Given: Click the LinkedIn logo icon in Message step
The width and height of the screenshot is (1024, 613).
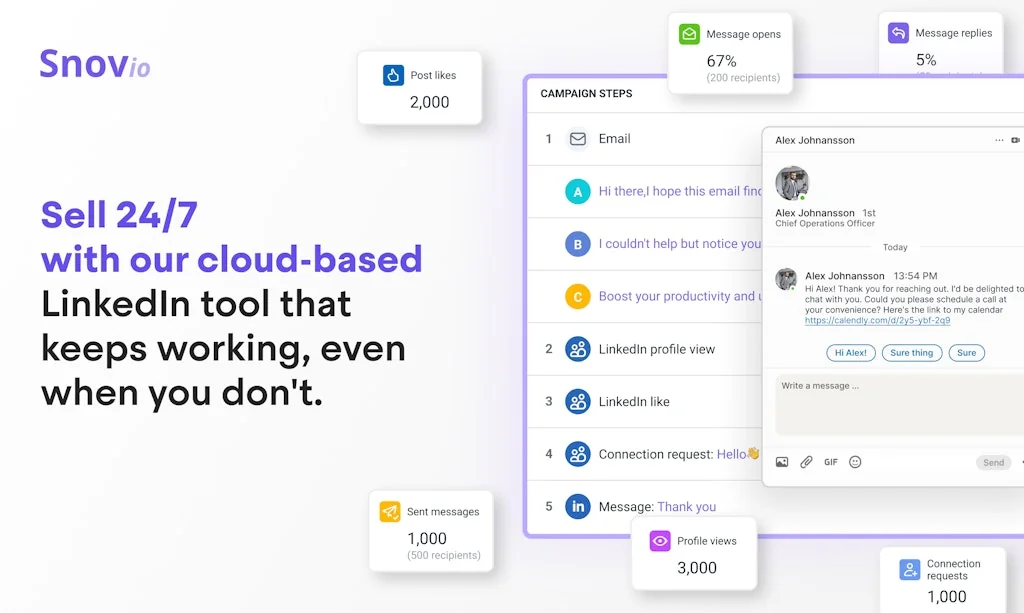Looking at the screenshot, I should (577, 506).
